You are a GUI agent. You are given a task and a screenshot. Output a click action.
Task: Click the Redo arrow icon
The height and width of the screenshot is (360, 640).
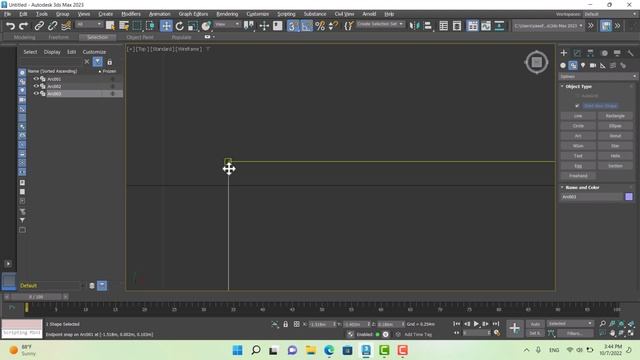click(x=23, y=26)
